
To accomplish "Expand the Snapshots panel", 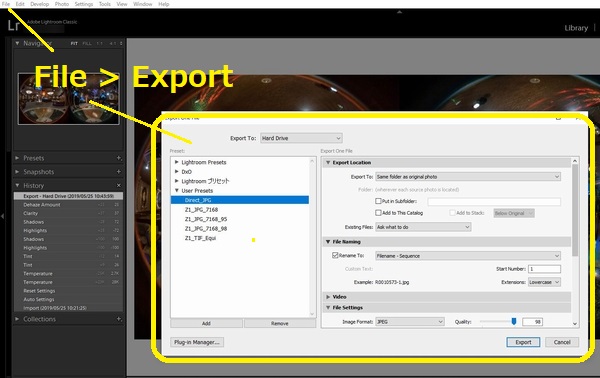I will coord(17,172).
